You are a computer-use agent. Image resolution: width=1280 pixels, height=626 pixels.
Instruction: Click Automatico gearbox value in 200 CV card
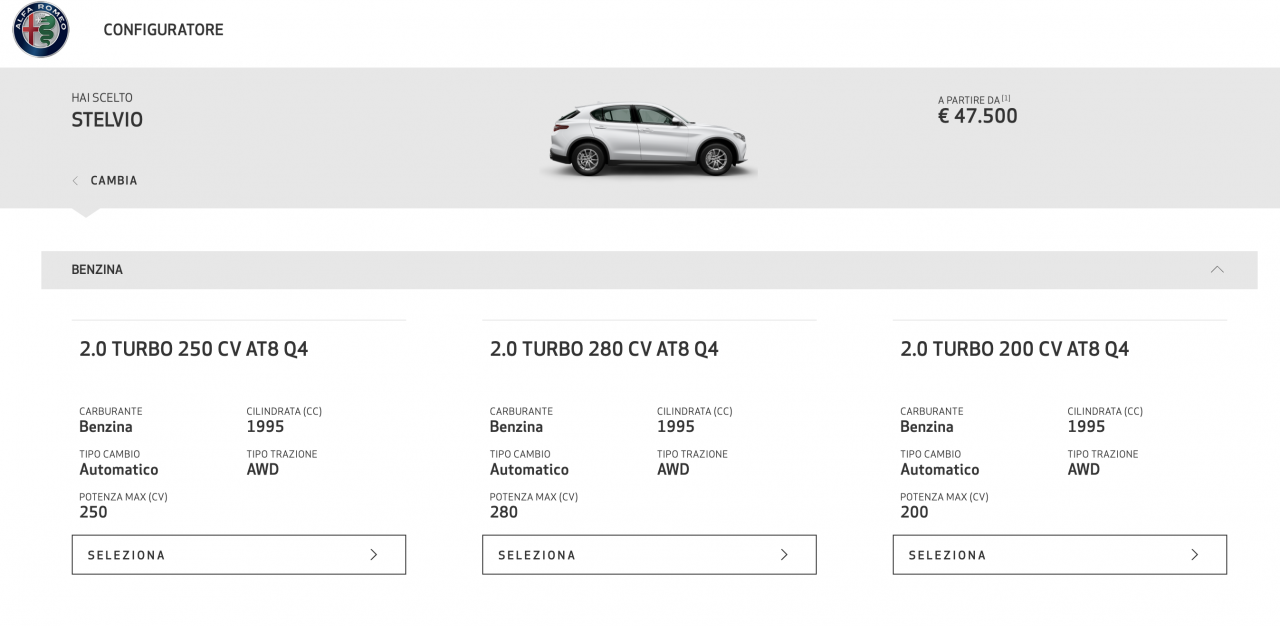pyautogui.click(x=940, y=470)
